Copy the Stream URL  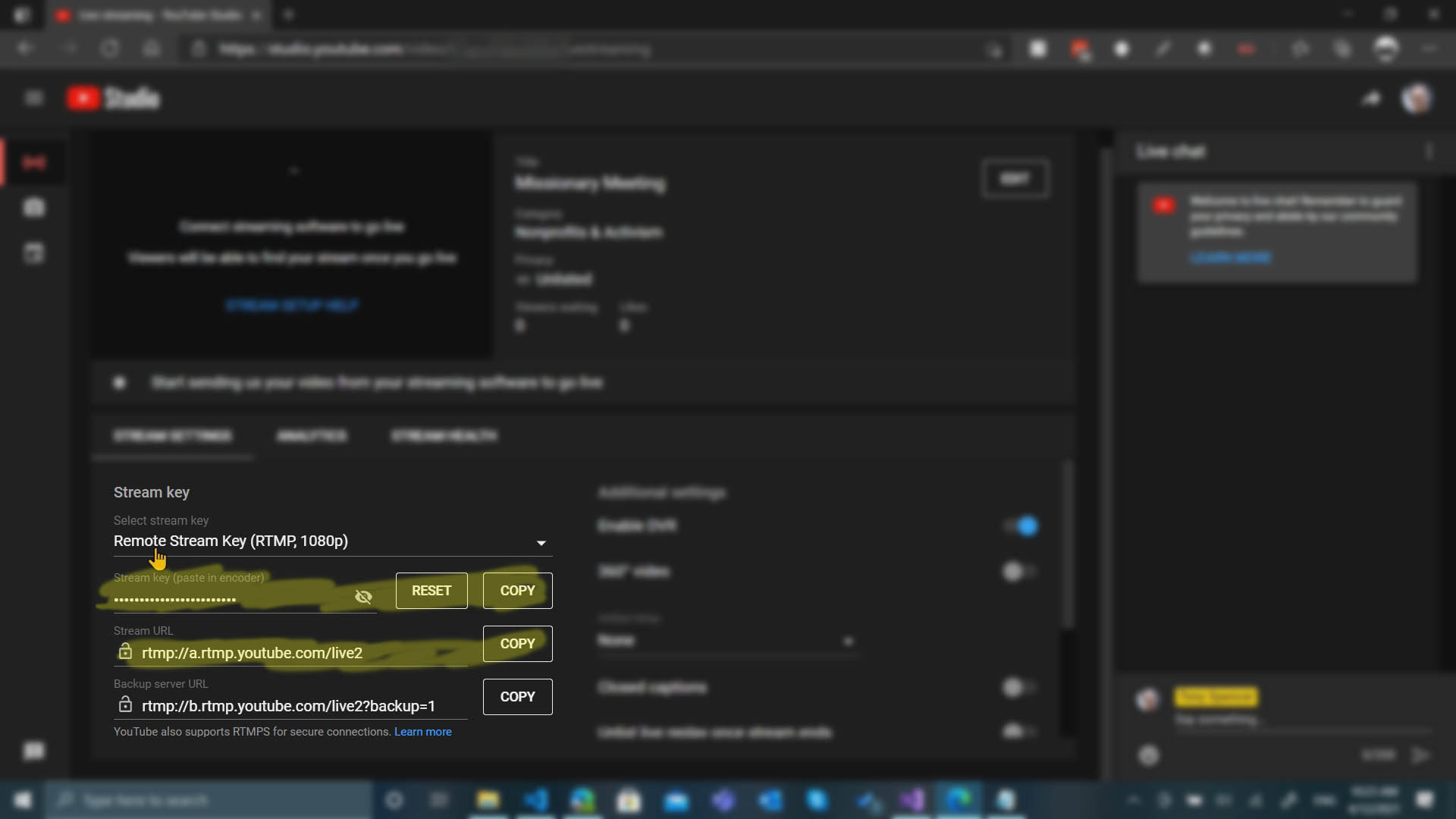tap(517, 644)
